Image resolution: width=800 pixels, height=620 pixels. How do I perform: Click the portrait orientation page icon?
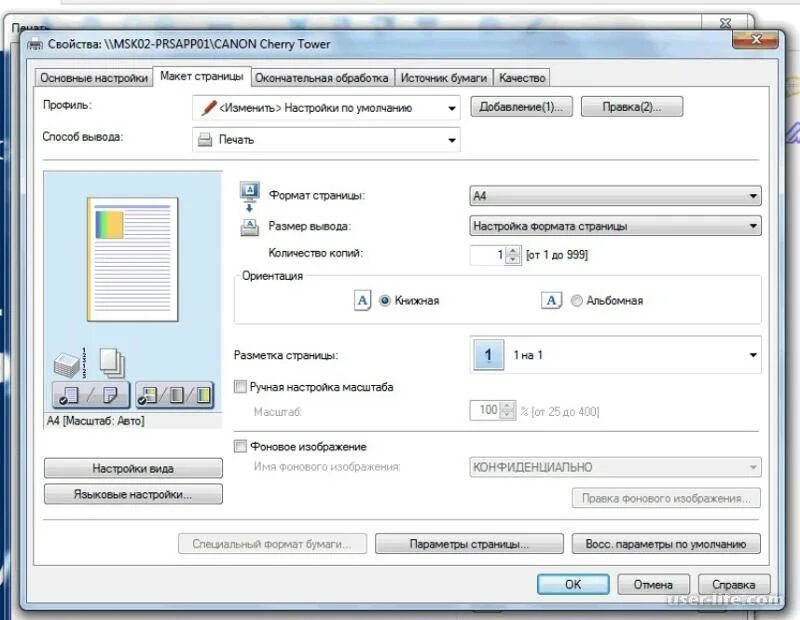point(362,301)
